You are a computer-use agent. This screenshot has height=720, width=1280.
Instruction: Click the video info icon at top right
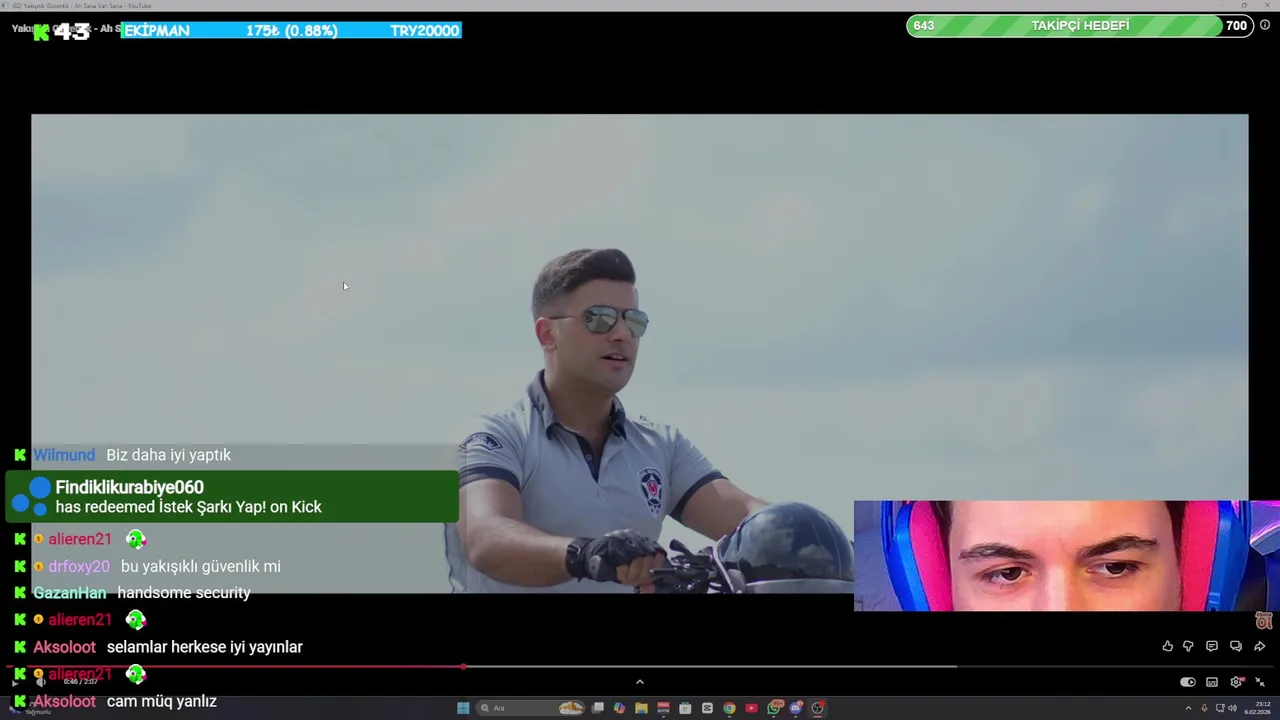pos(1265,25)
